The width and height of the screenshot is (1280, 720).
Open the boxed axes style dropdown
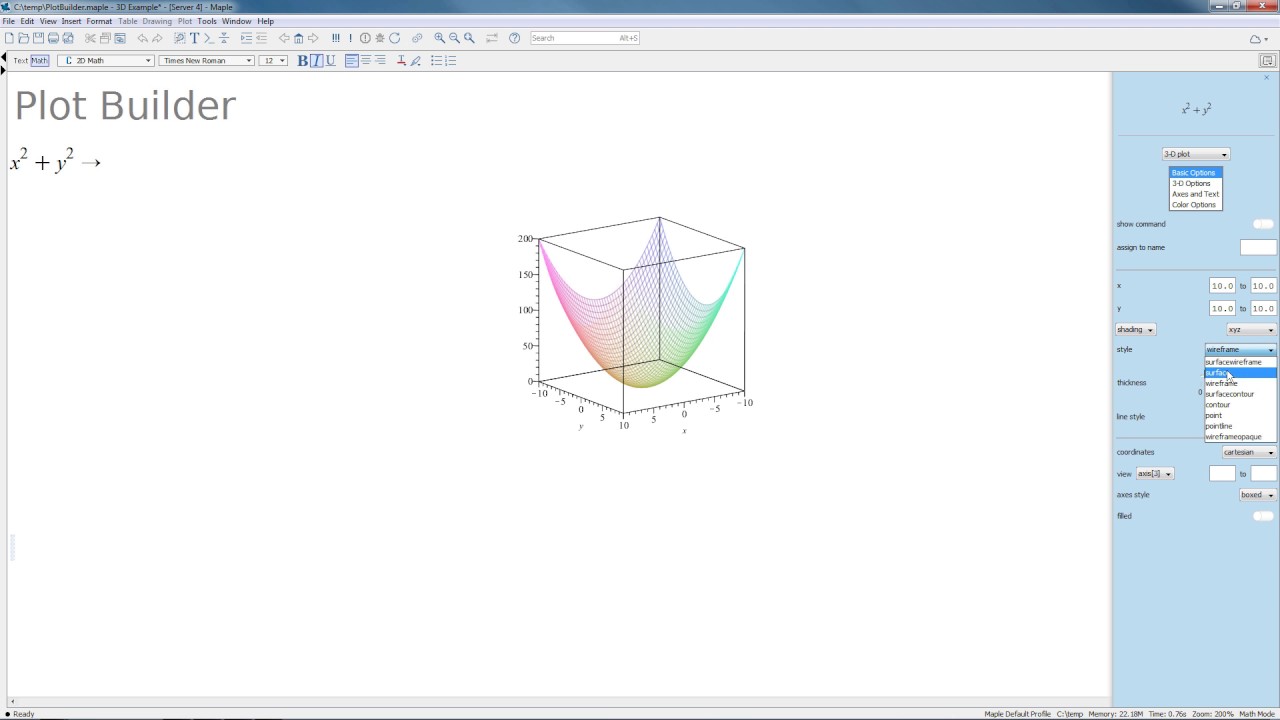pyautogui.click(x=1257, y=495)
